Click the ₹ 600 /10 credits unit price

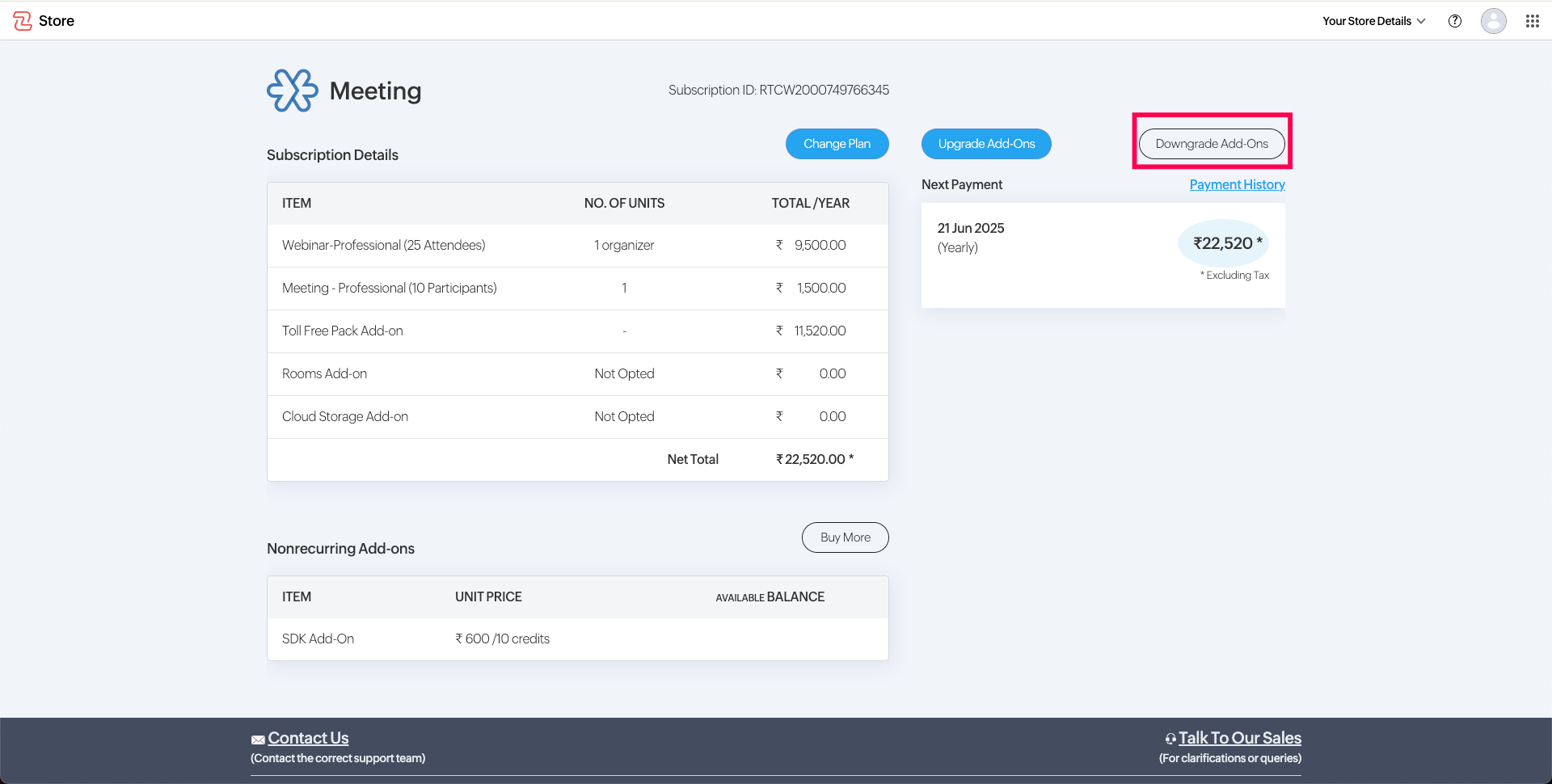502,639
